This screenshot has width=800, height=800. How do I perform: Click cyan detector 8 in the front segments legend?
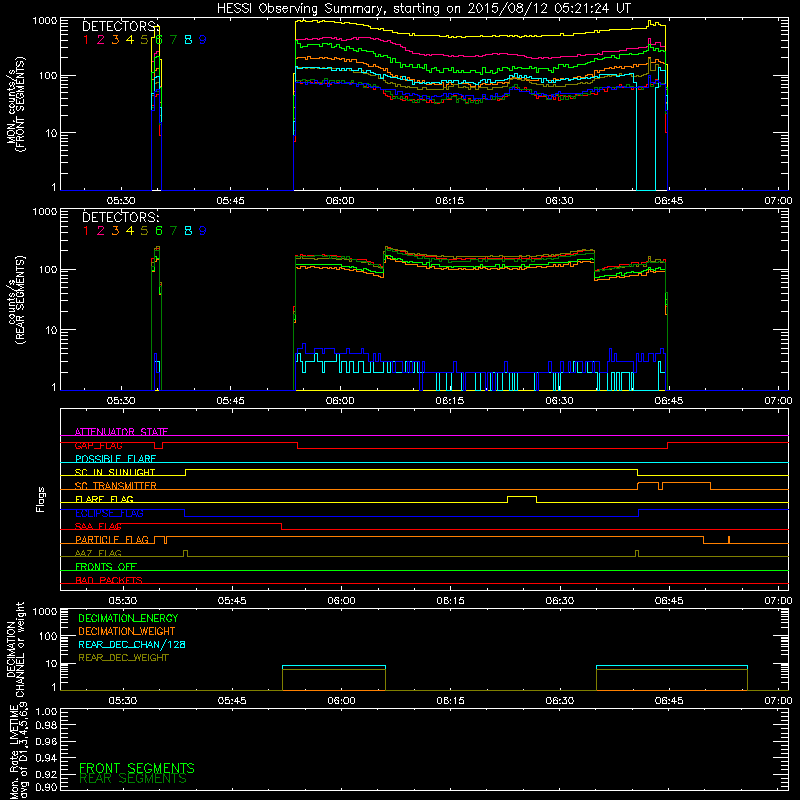[x=188, y=40]
